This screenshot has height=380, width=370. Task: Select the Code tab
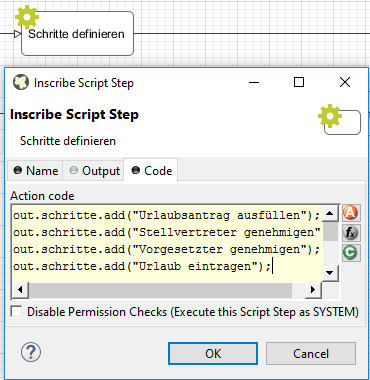(151, 170)
